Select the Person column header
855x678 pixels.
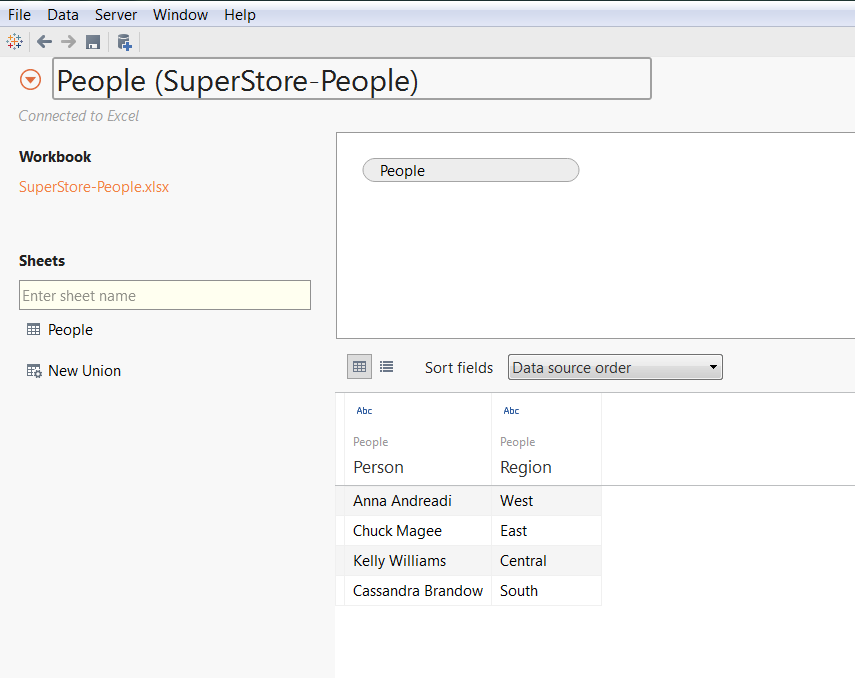(x=378, y=467)
